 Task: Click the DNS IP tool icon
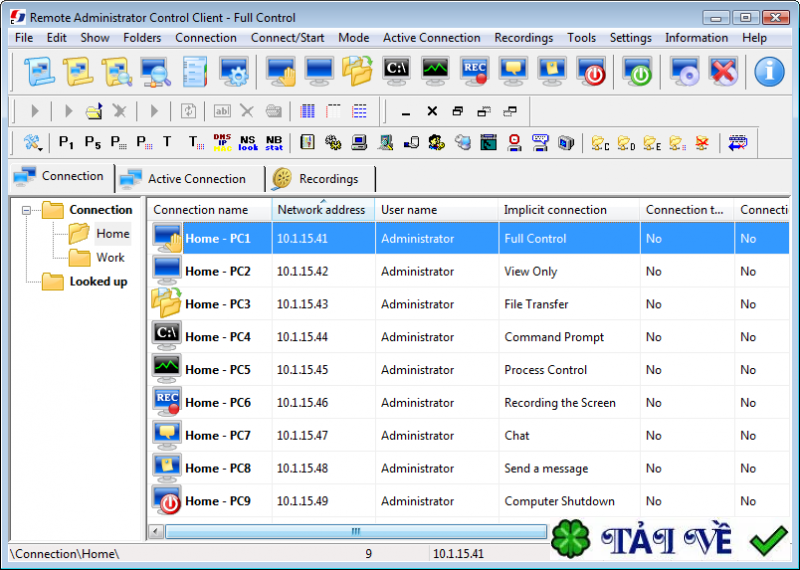[x=222, y=143]
